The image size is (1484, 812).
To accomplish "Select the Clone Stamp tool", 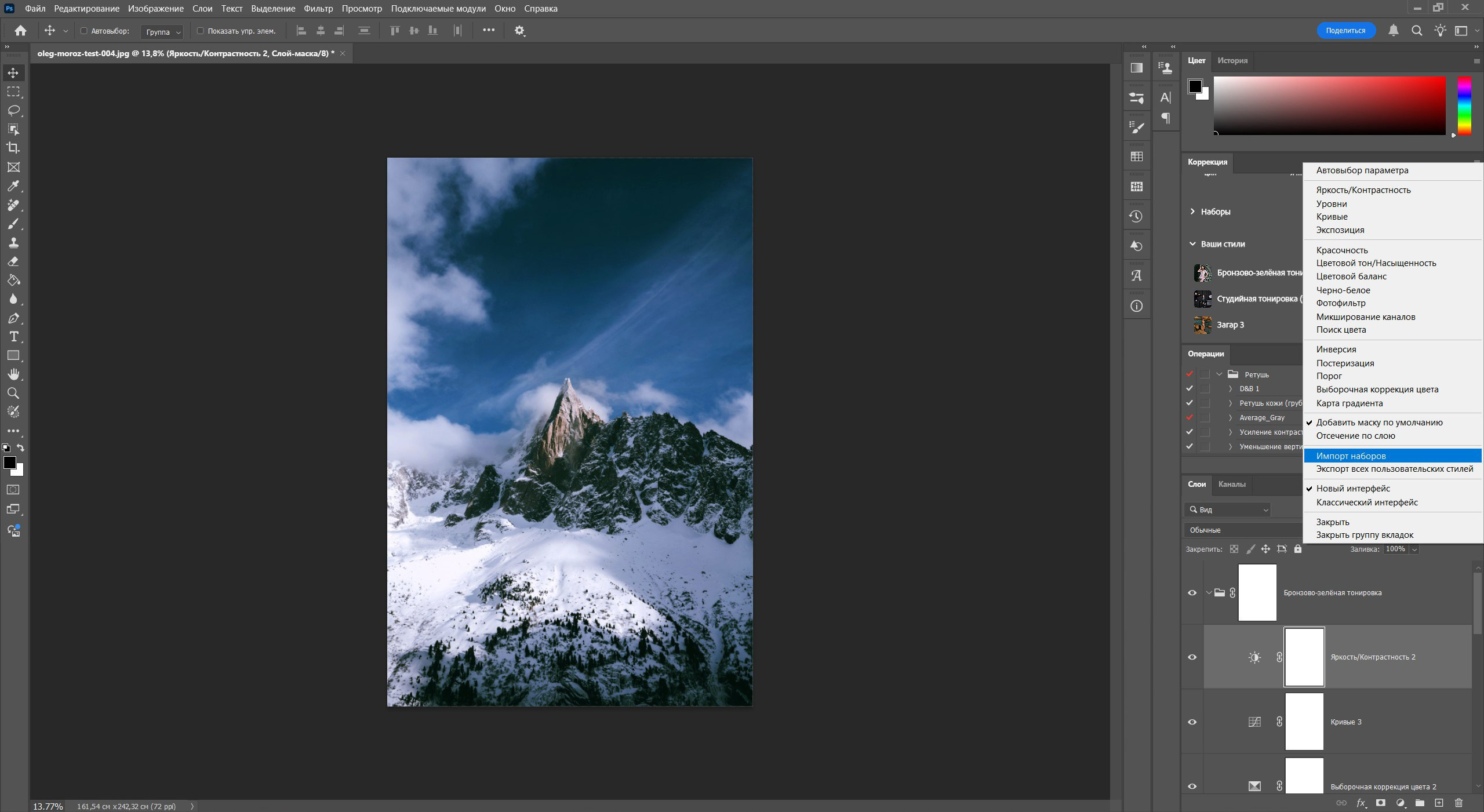I will coord(14,243).
